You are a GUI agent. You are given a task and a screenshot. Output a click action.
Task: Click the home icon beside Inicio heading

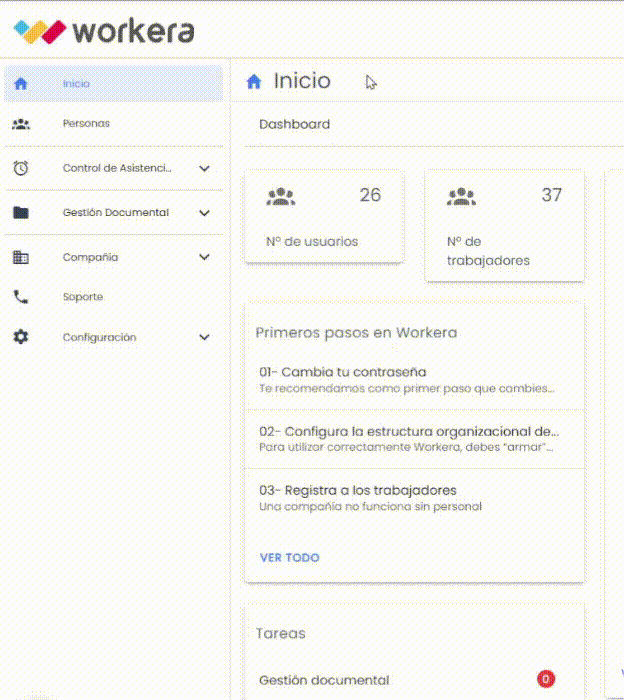pos(254,82)
